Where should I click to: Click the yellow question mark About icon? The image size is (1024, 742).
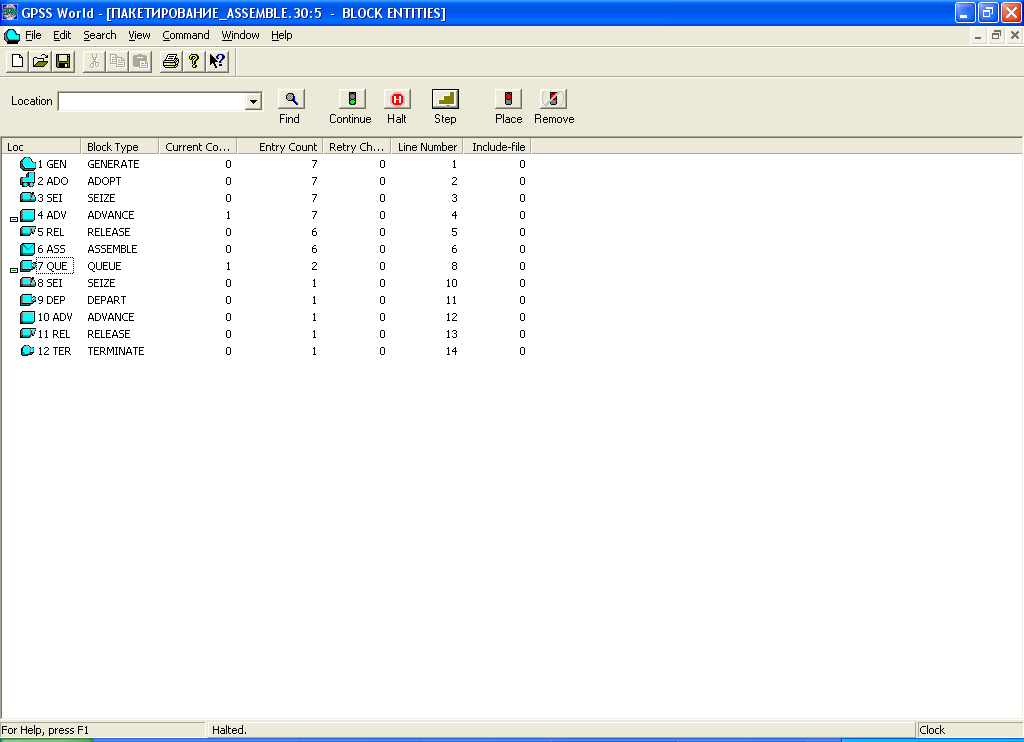(x=194, y=61)
